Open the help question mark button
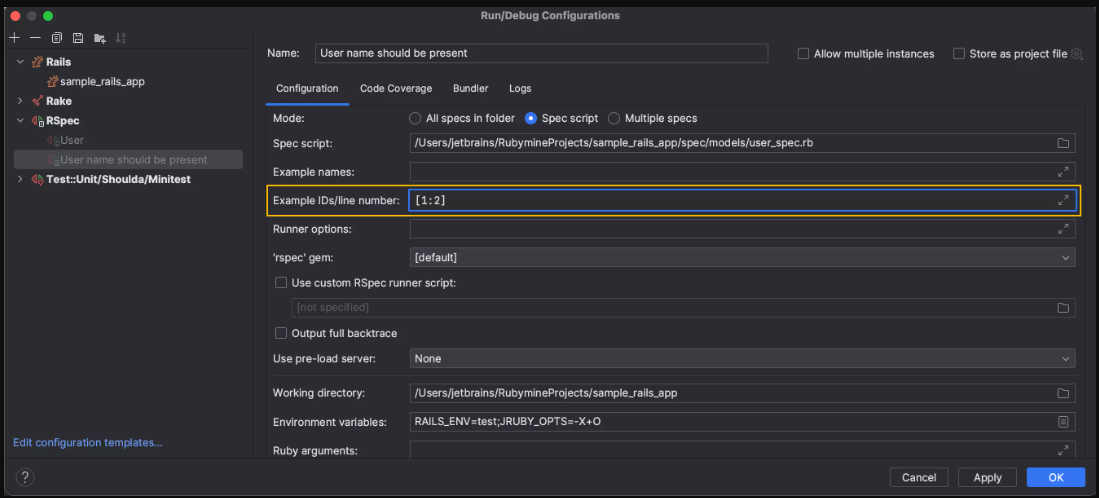The image size is (1099, 498). [26, 477]
